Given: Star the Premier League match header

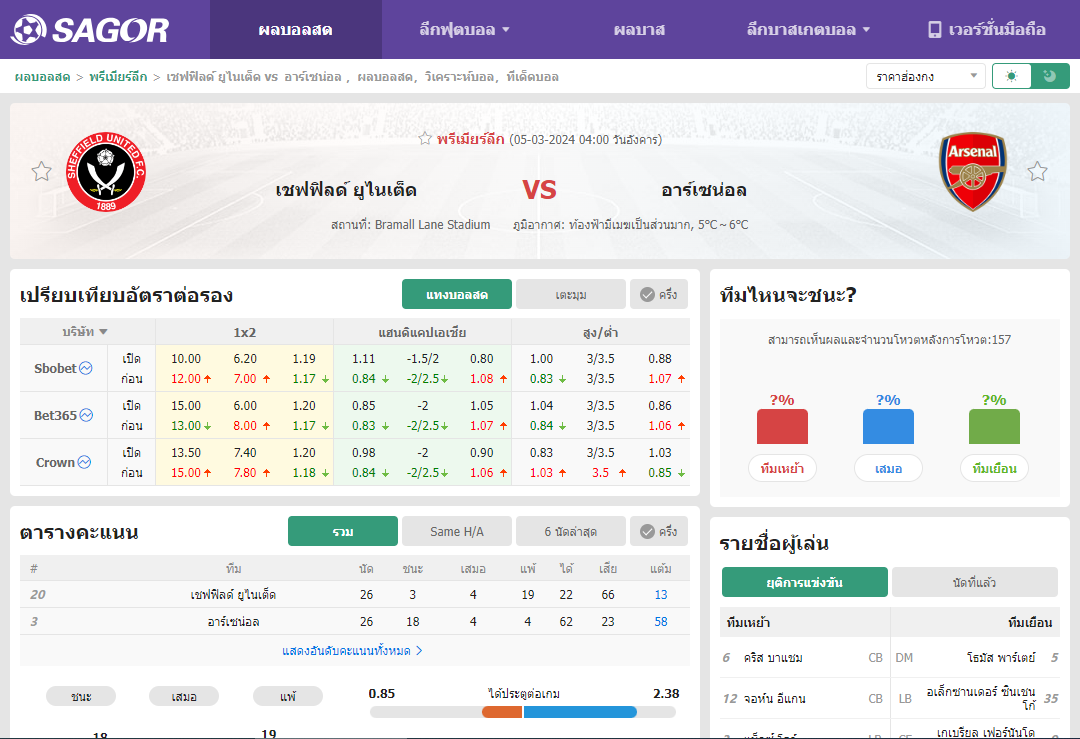Looking at the screenshot, I should coord(425,139).
